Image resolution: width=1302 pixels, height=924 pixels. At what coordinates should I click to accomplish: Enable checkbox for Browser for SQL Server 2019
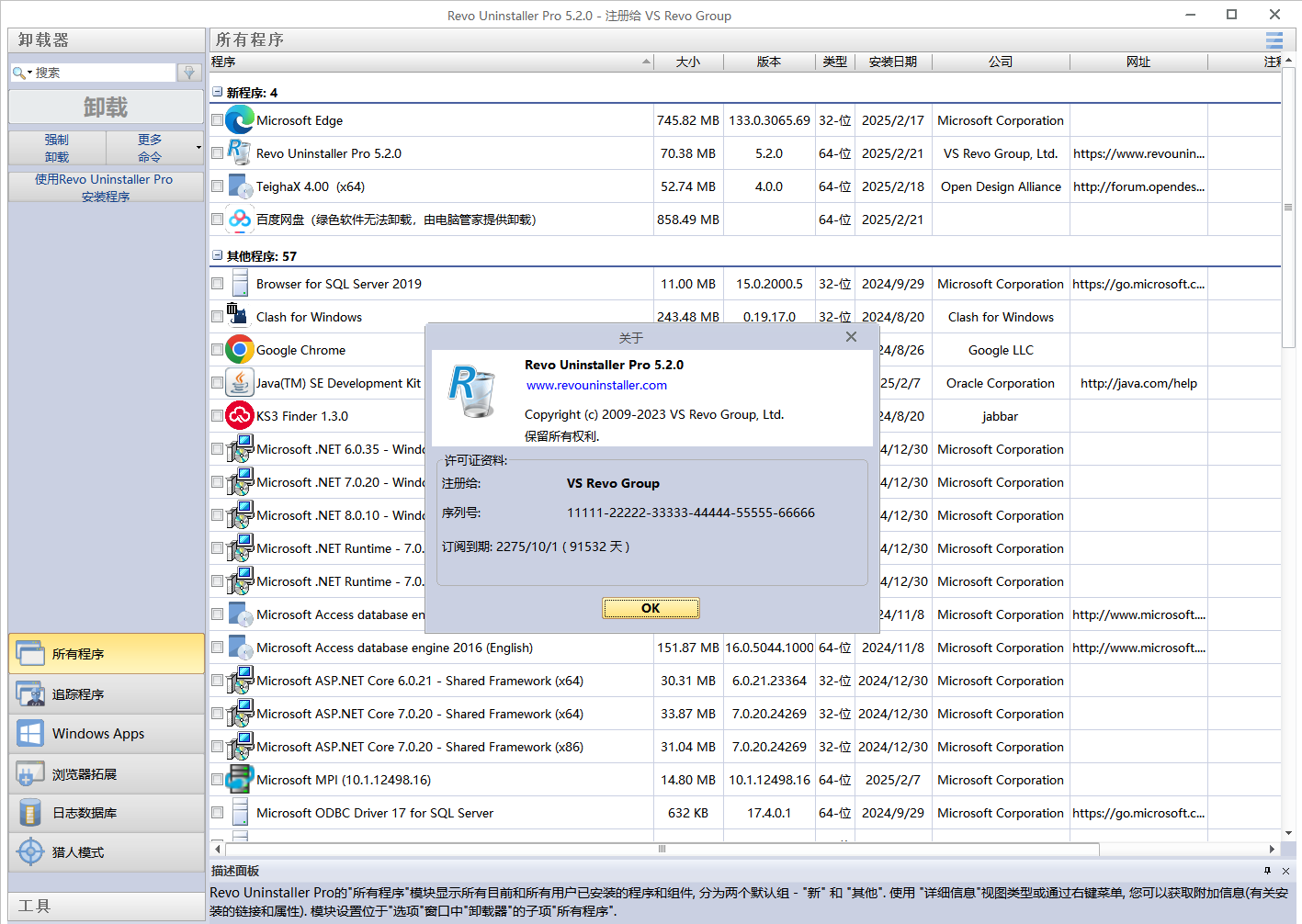(x=218, y=284)
